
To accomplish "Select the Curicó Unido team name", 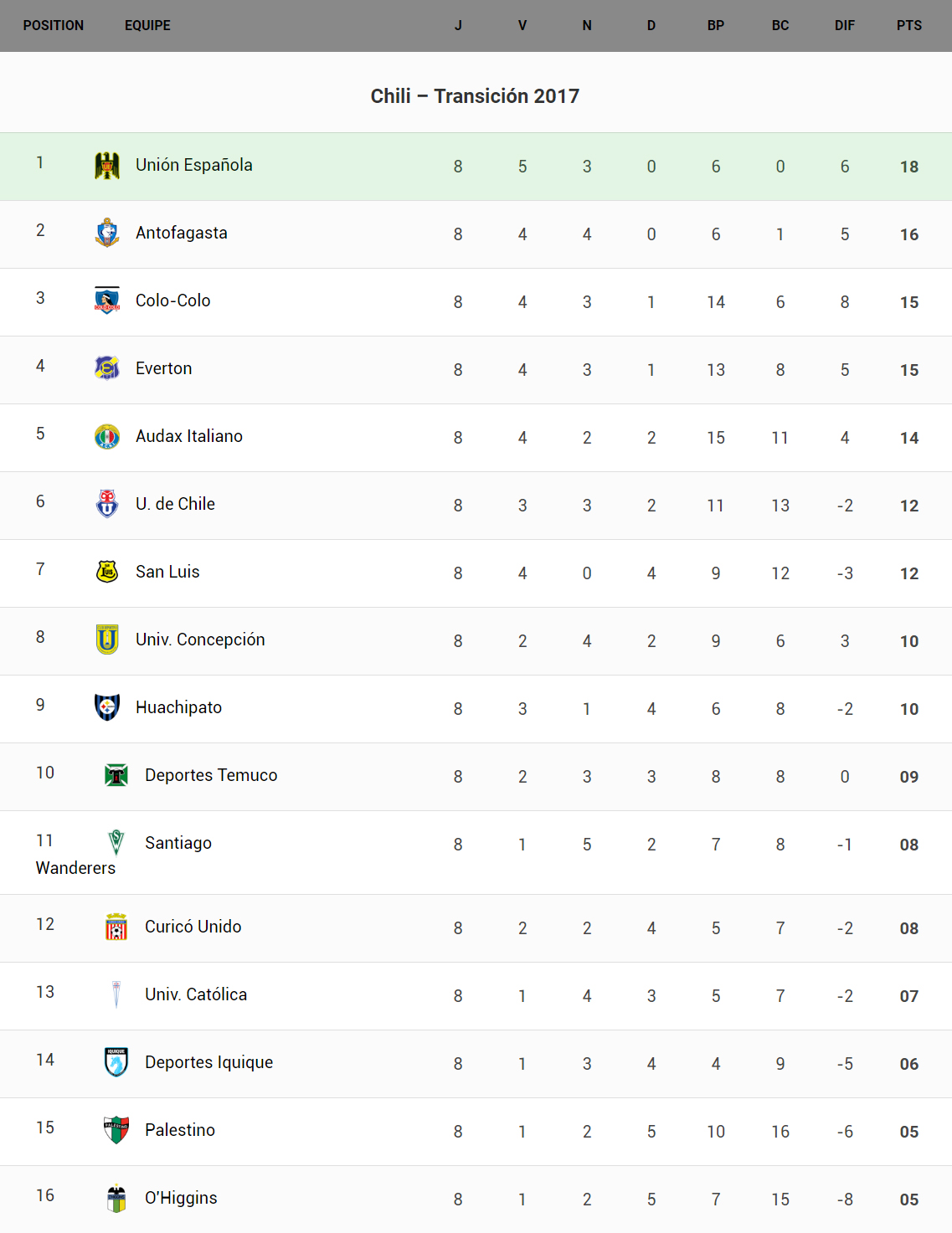I will pos(193,927).
